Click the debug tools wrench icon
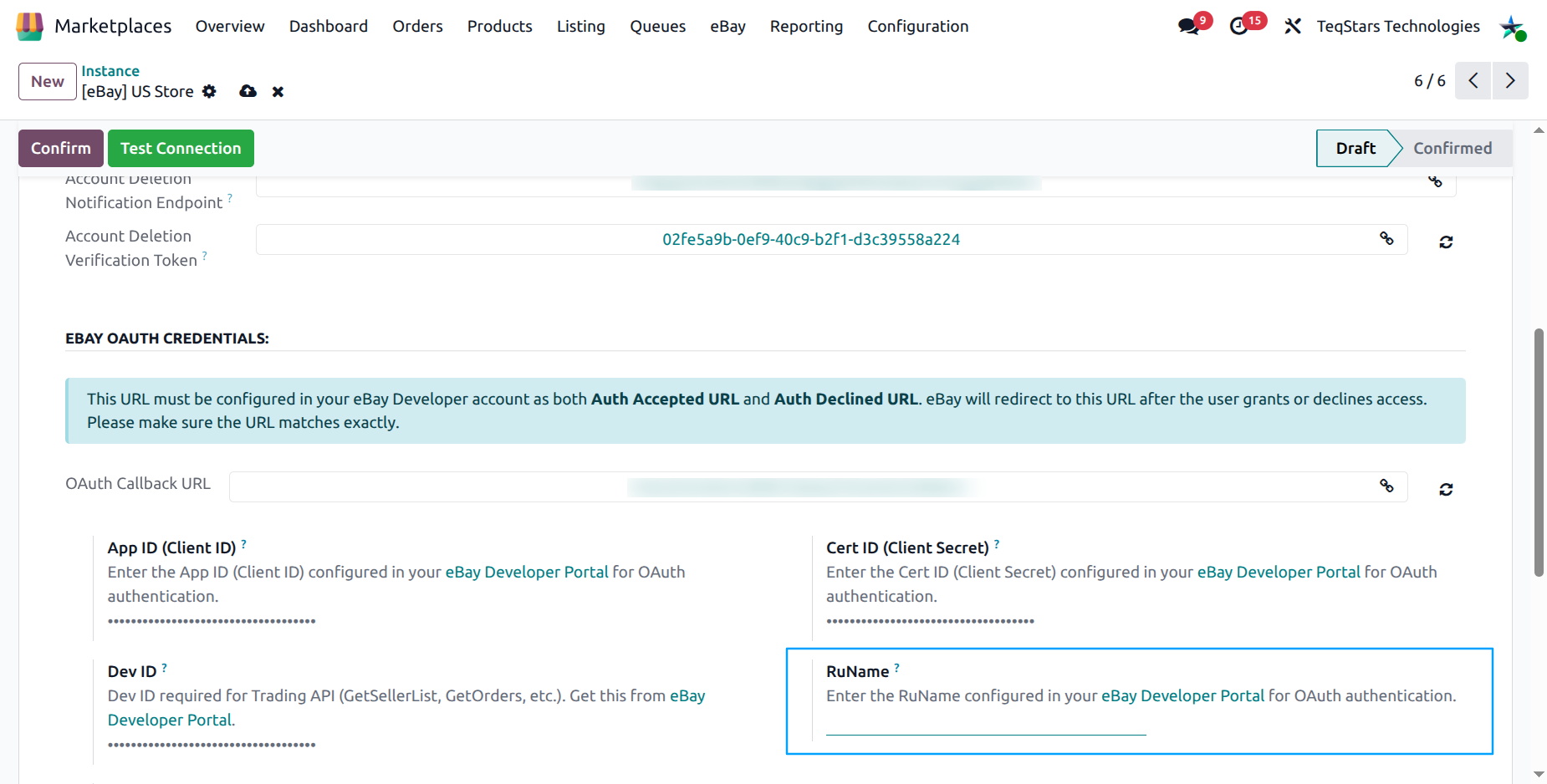The width and height of the screenshot is (1547, 784). 1293,26
